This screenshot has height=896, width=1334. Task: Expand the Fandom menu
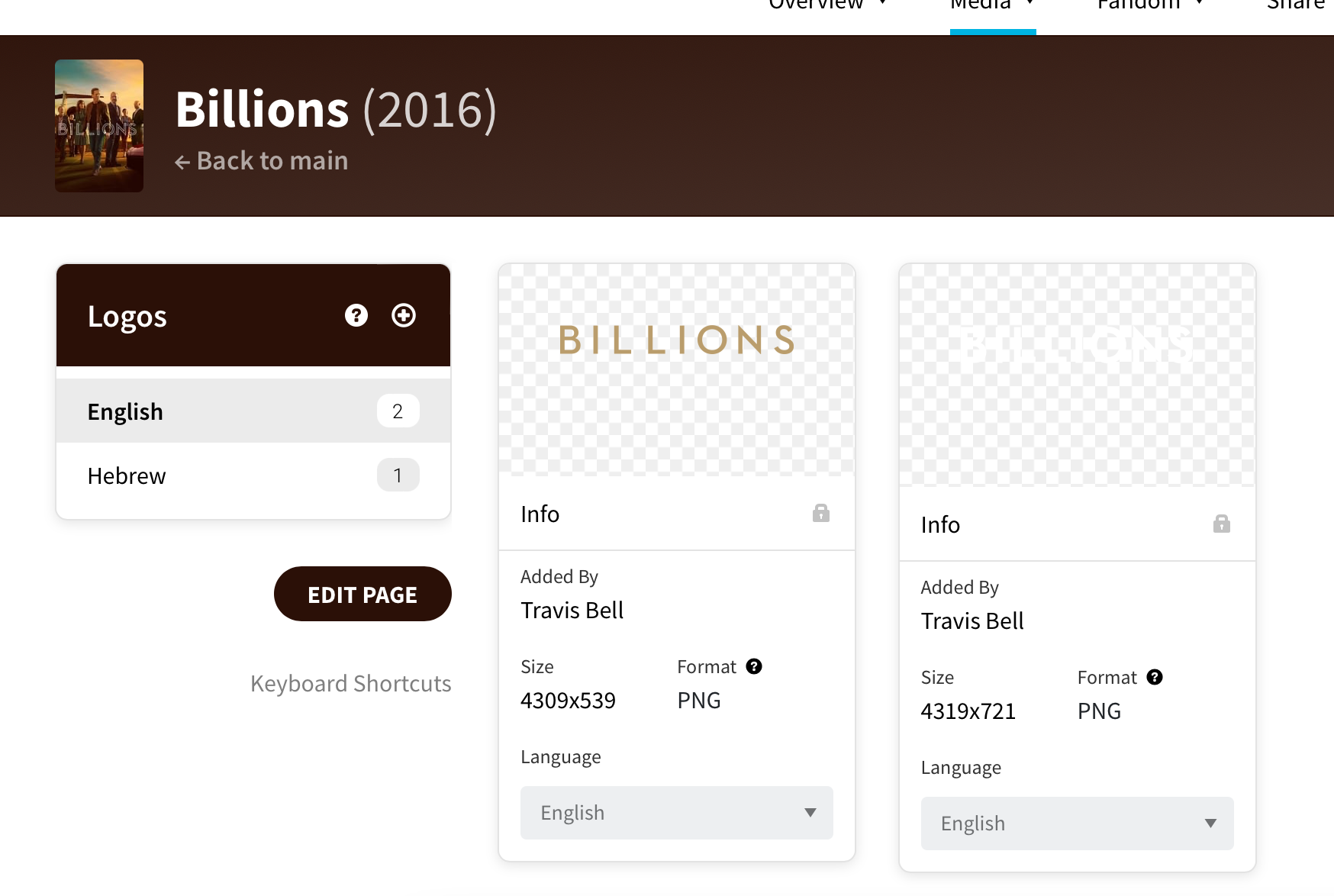(1151, 5)
